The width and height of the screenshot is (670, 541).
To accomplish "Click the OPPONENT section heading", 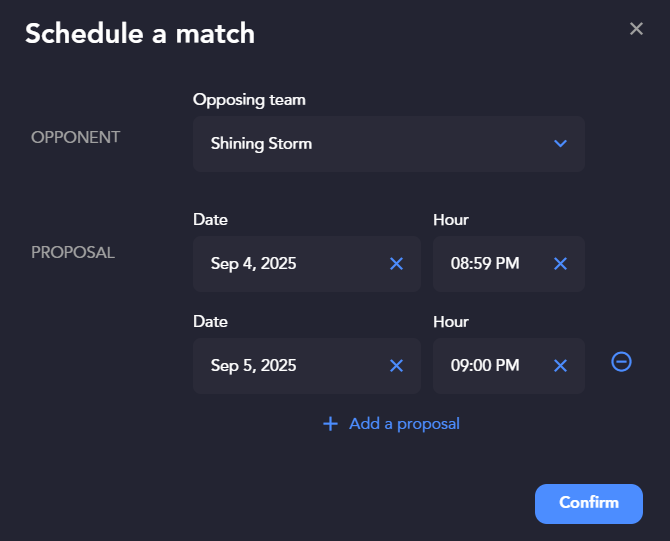I will coord(75,138).
